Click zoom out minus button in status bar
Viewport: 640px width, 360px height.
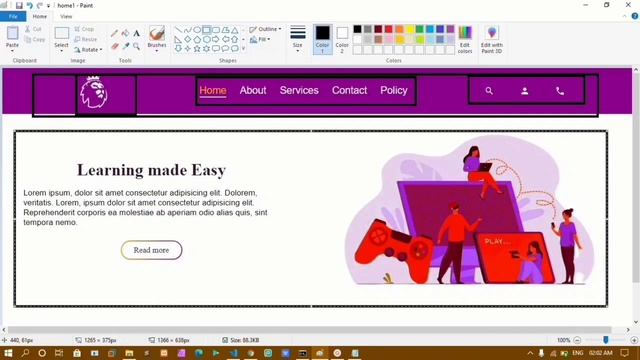pyautogui.click(x=577, y=340)
